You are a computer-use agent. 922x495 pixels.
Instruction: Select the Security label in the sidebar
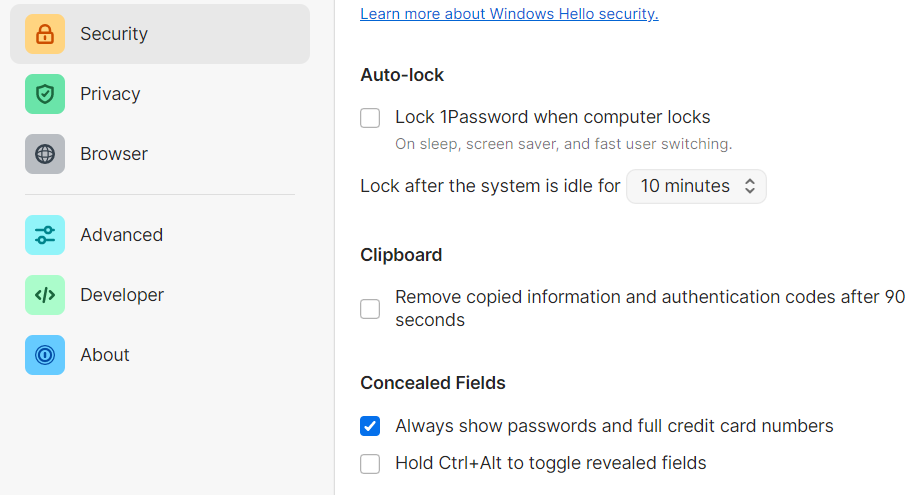click(114, 34)
